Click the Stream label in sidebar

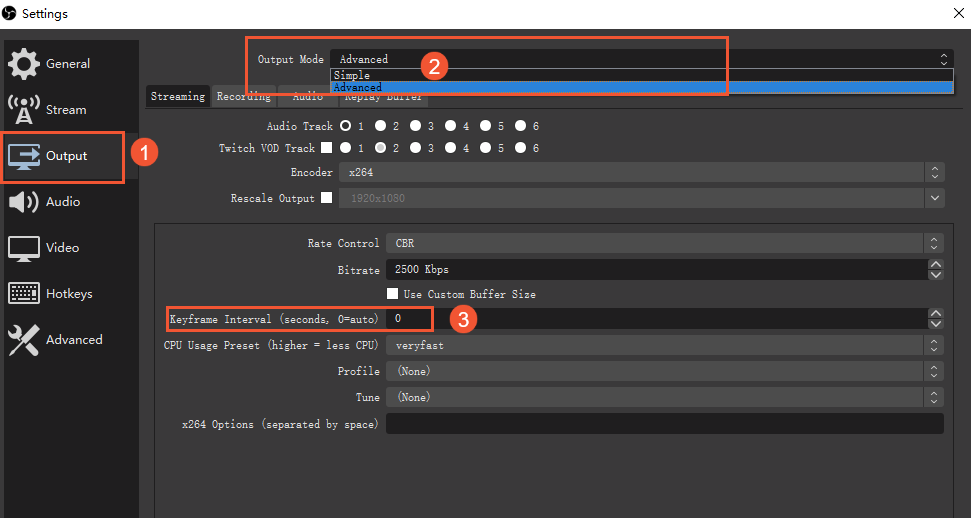[x=66, y=110]
